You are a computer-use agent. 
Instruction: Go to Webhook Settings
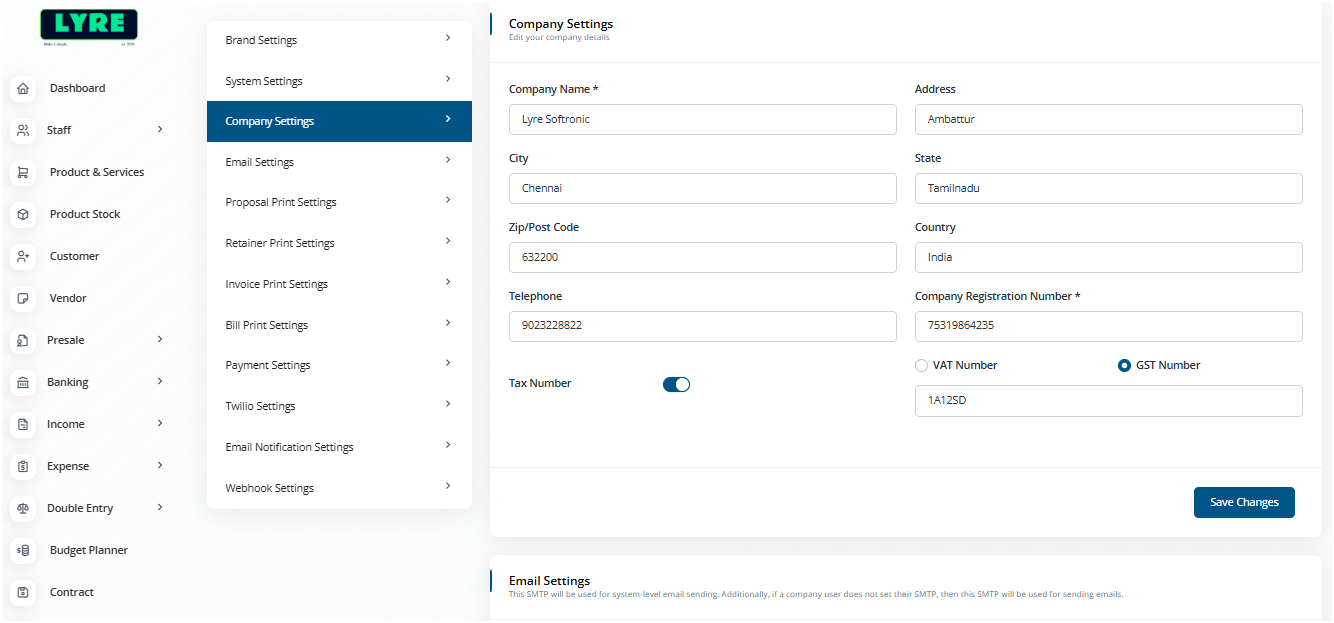(x=339, y=488)
